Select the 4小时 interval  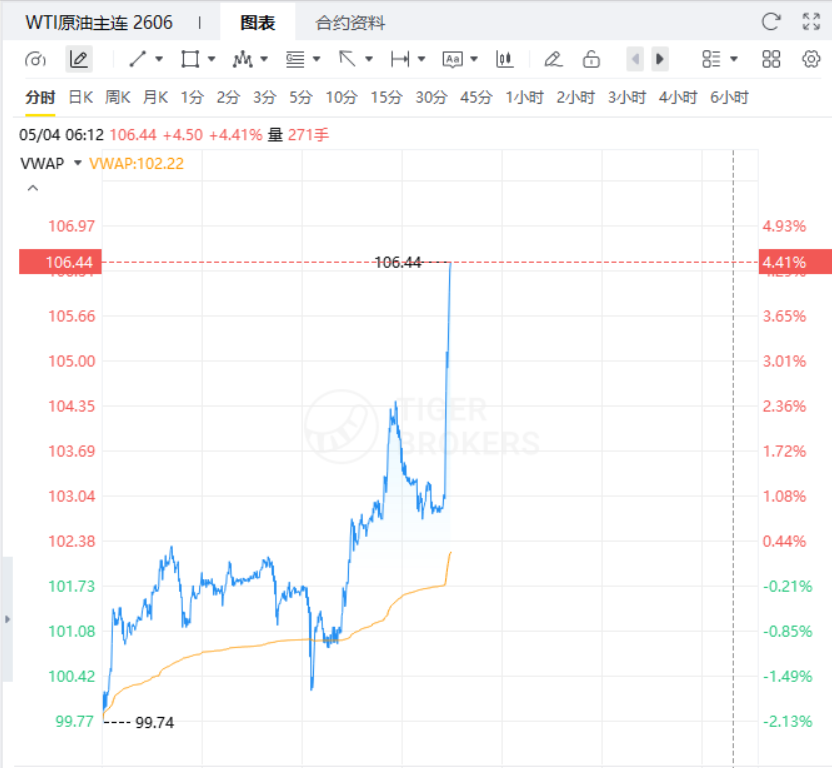(678, 98)
